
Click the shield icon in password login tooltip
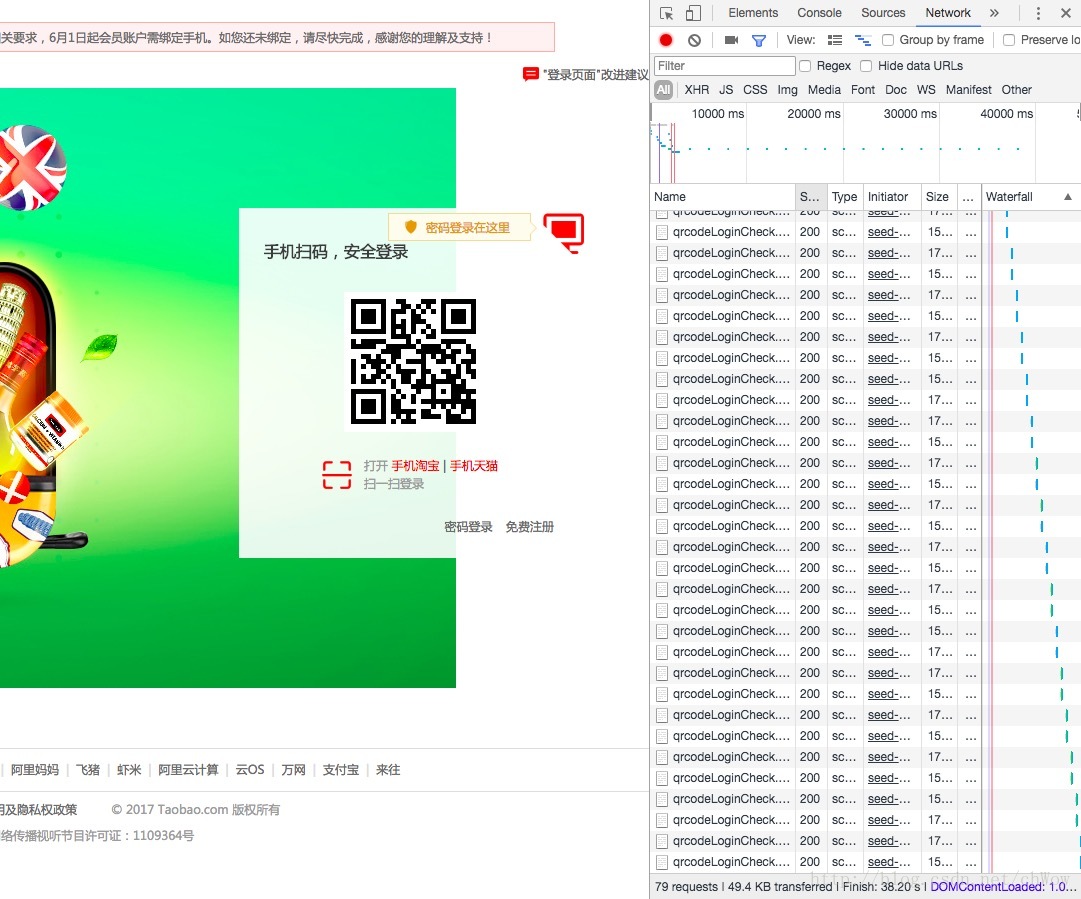[411, 227]
